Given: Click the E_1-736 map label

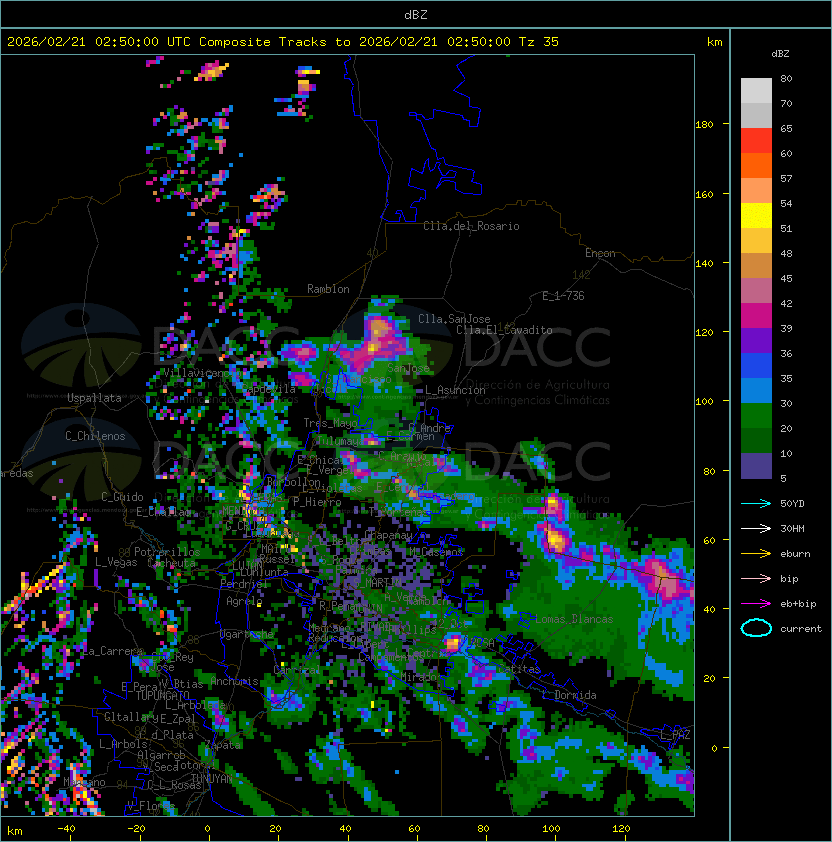Looking at the screenshot, I should coord(563,296).
